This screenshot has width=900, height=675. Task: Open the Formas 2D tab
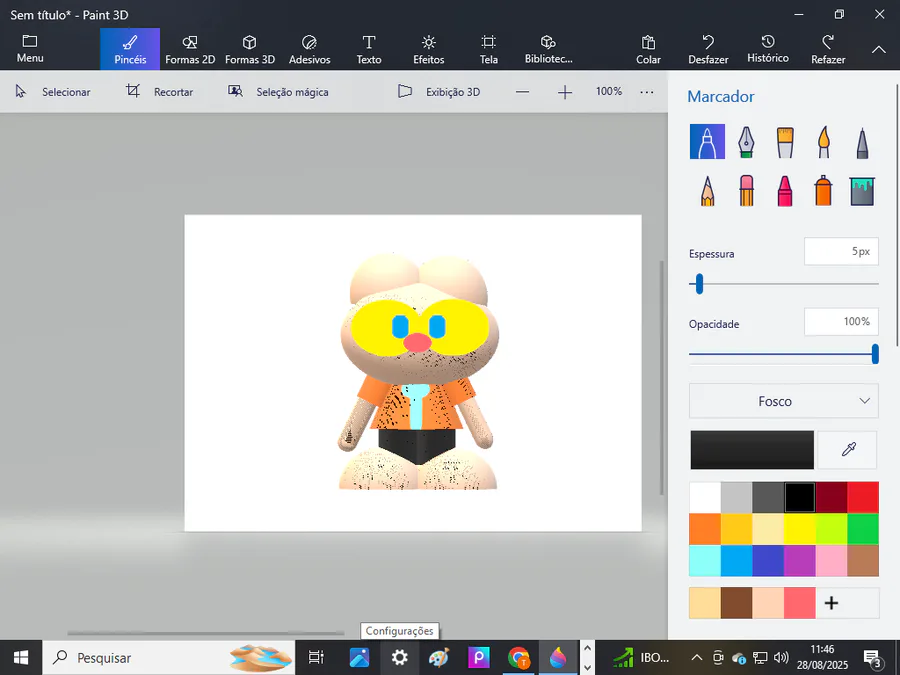tap(190, 49)
